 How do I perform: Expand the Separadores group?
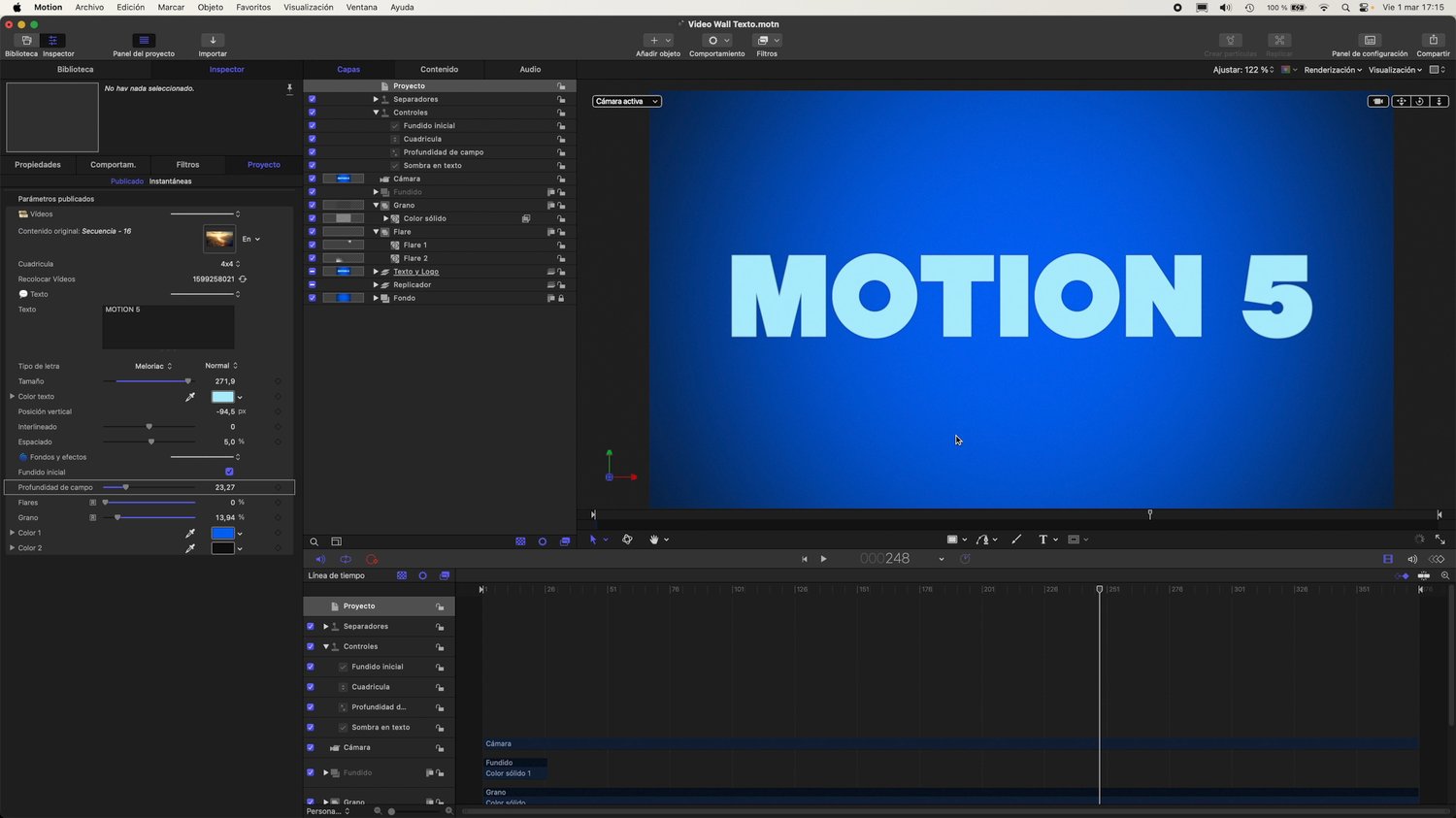point(376,99)
